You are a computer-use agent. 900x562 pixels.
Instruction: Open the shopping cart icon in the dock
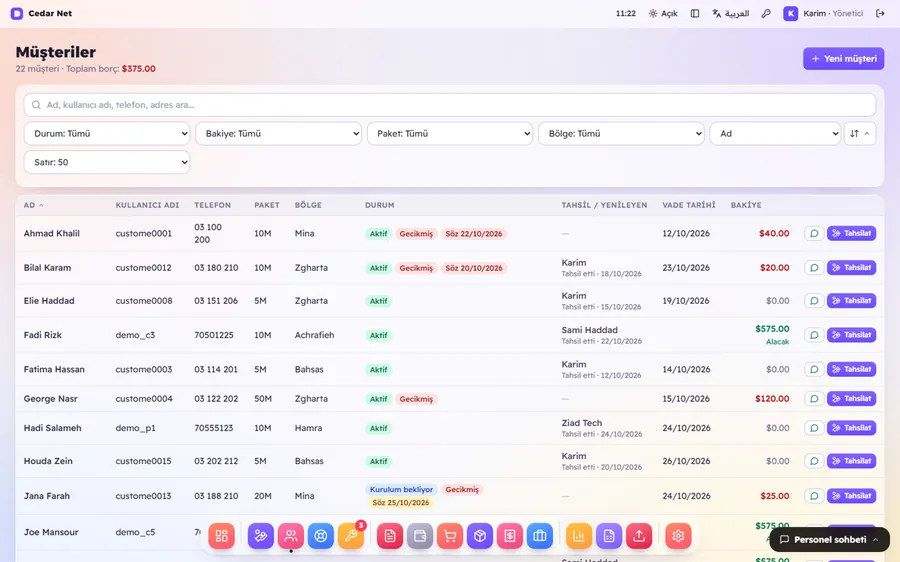tap(450, 536)
